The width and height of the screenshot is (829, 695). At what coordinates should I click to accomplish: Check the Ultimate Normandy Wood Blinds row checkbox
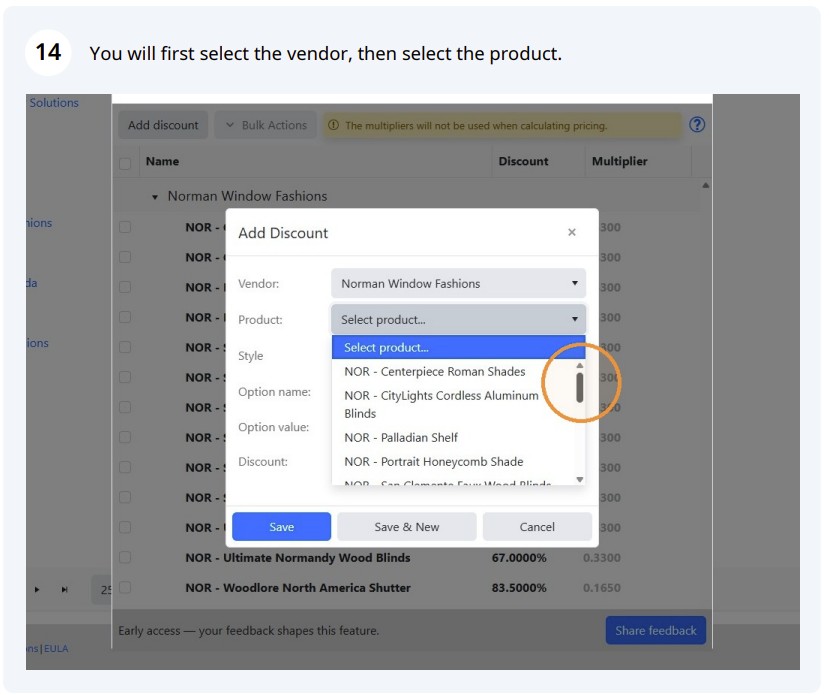pos(125,558)
